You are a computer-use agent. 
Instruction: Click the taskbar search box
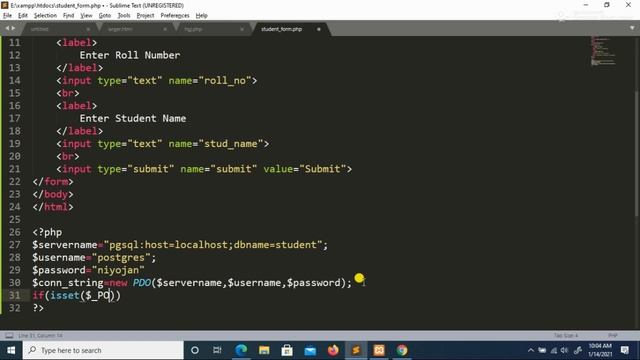point(103,350)
